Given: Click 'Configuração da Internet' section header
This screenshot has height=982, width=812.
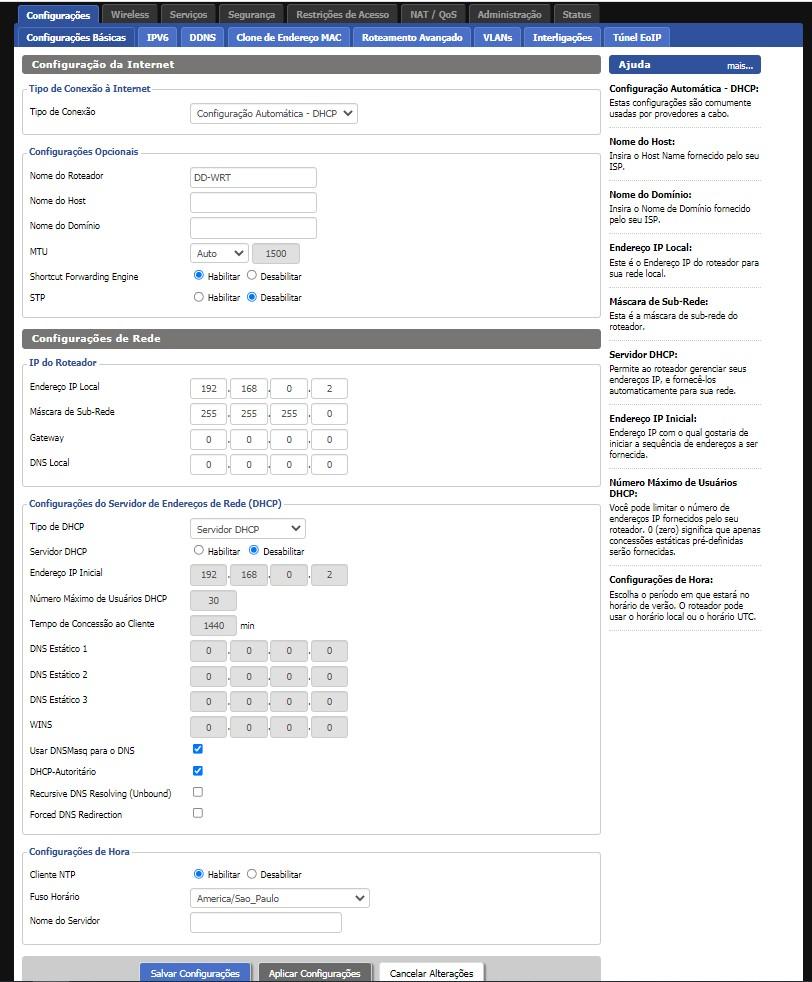Looking at the screenshot, I should pos(311,65).
